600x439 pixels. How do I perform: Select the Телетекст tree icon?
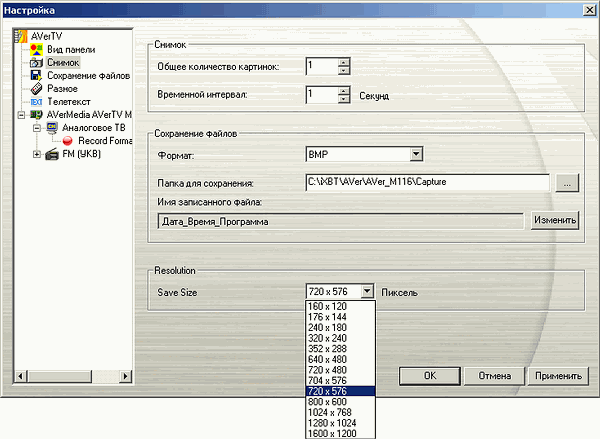pyautogui.click(x=36, y=102)
